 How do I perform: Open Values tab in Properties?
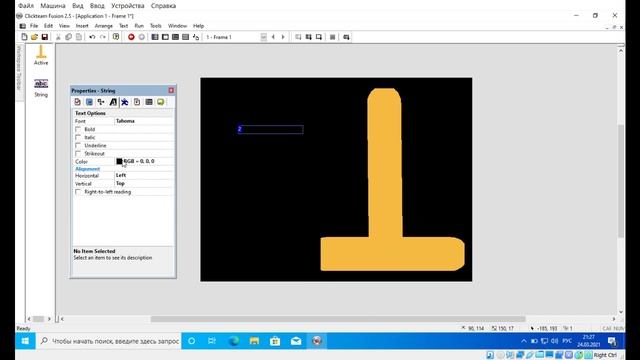149,102
